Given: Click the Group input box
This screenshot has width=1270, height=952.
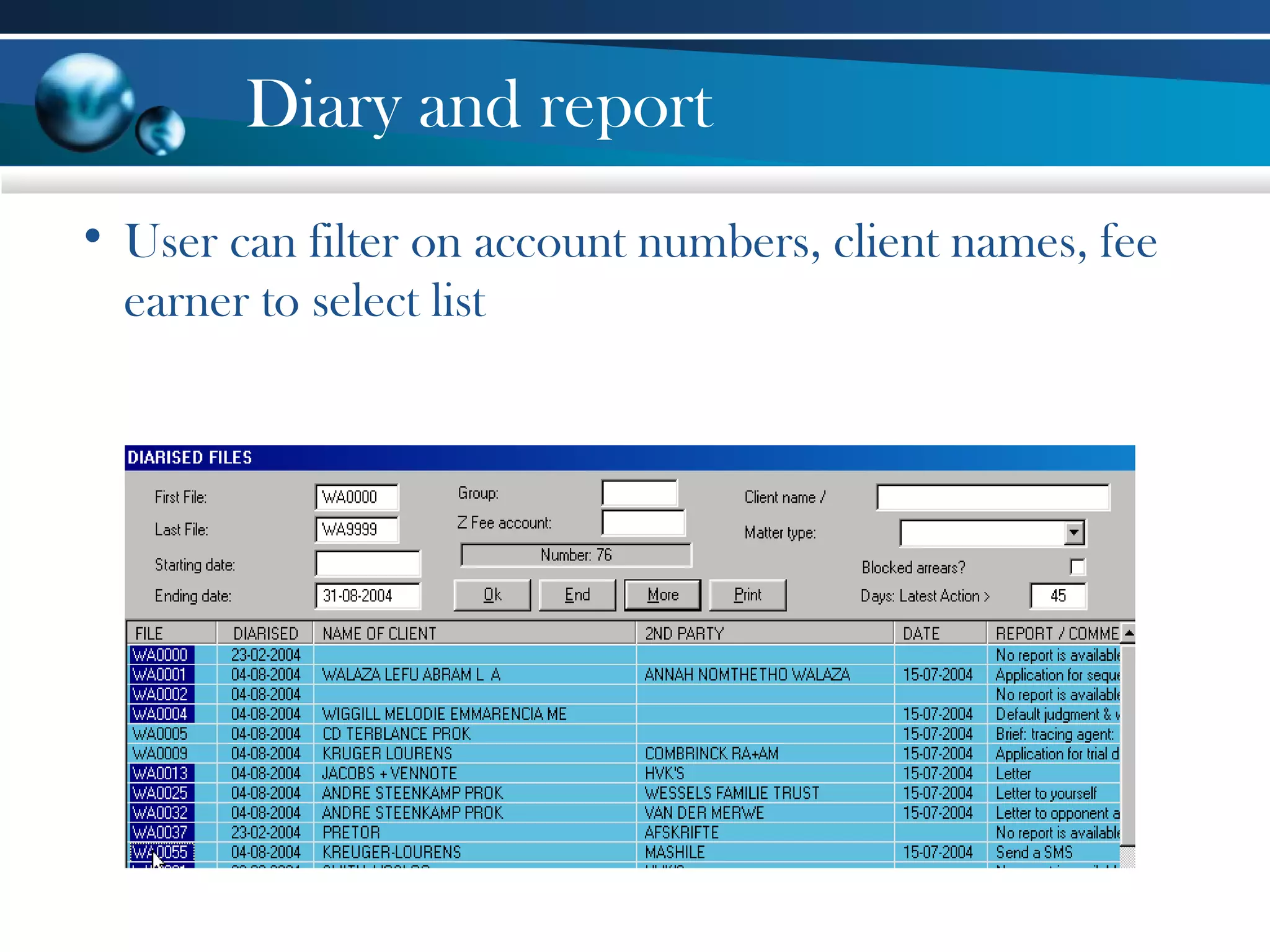Looking at the screenshot, I should pyautogui.click(x=639, y=493).
